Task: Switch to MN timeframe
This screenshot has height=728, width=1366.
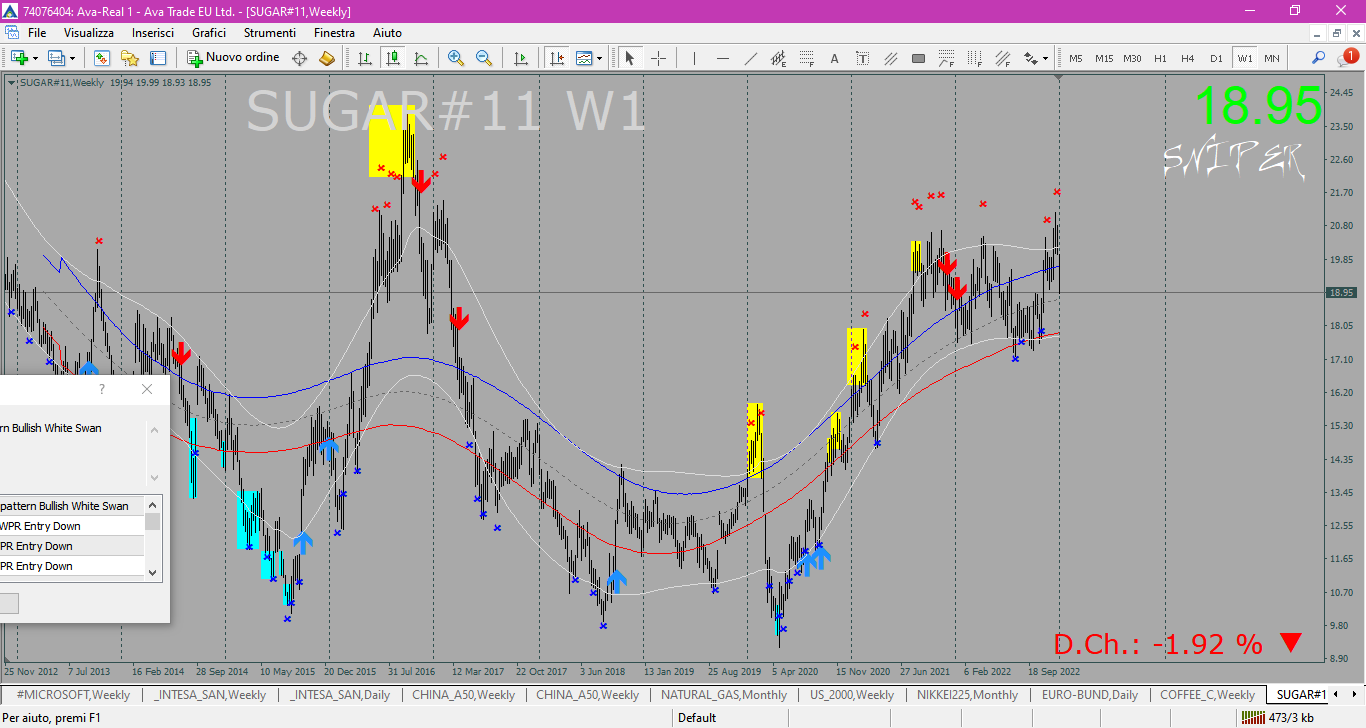Action: (1271, 58)
